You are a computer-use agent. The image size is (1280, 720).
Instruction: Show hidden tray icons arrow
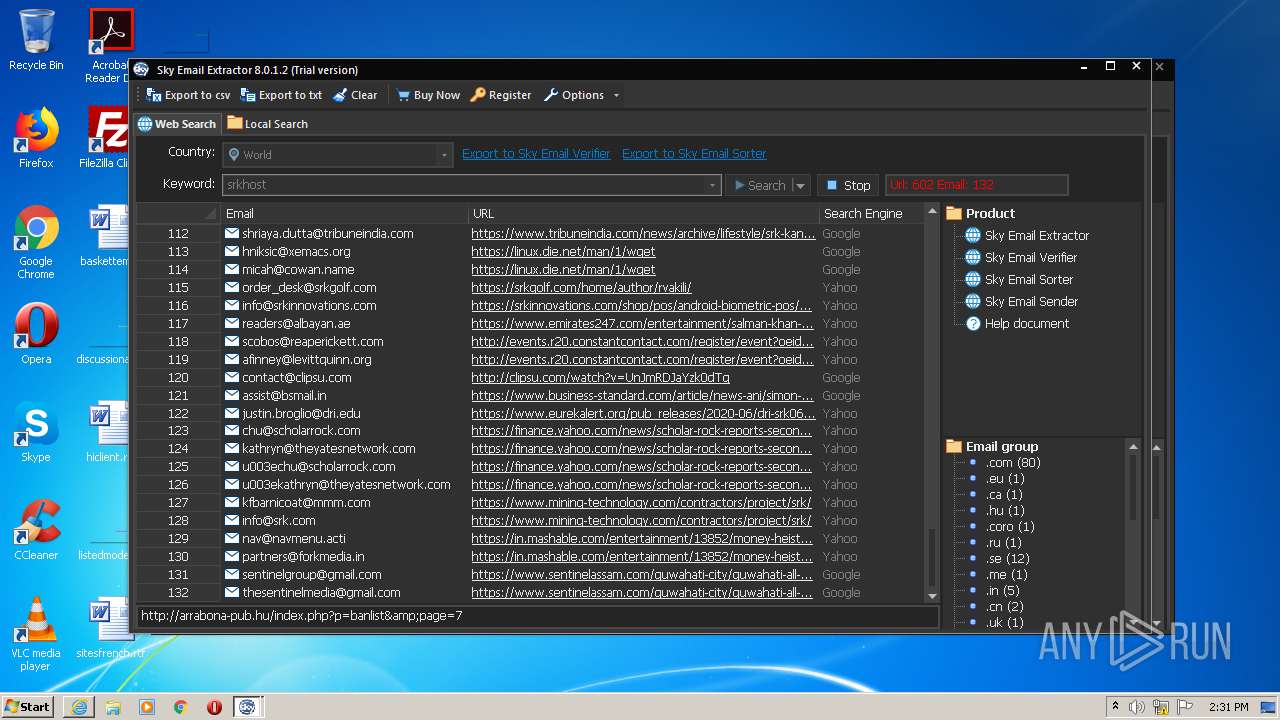click(x=1115, y=707)
